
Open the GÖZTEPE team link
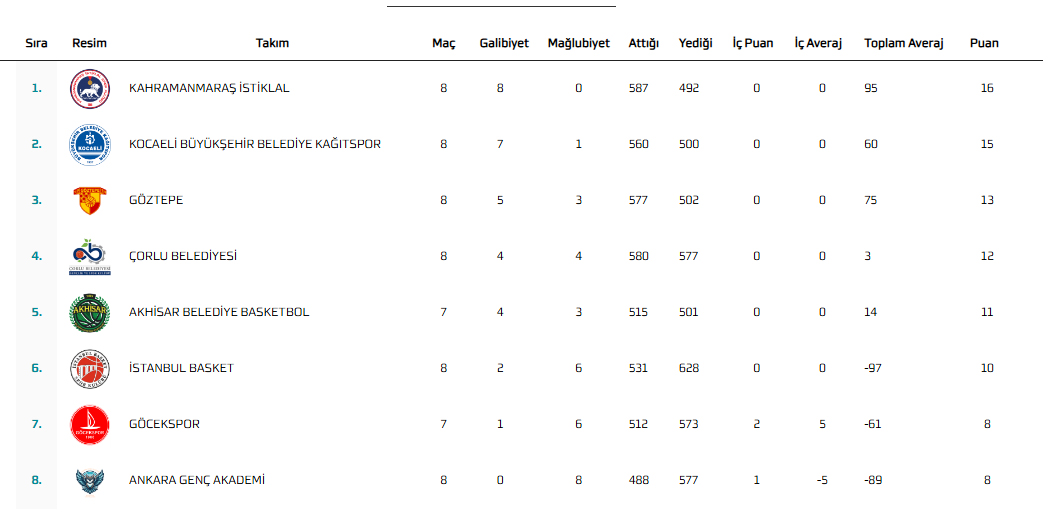pos(156,200)
